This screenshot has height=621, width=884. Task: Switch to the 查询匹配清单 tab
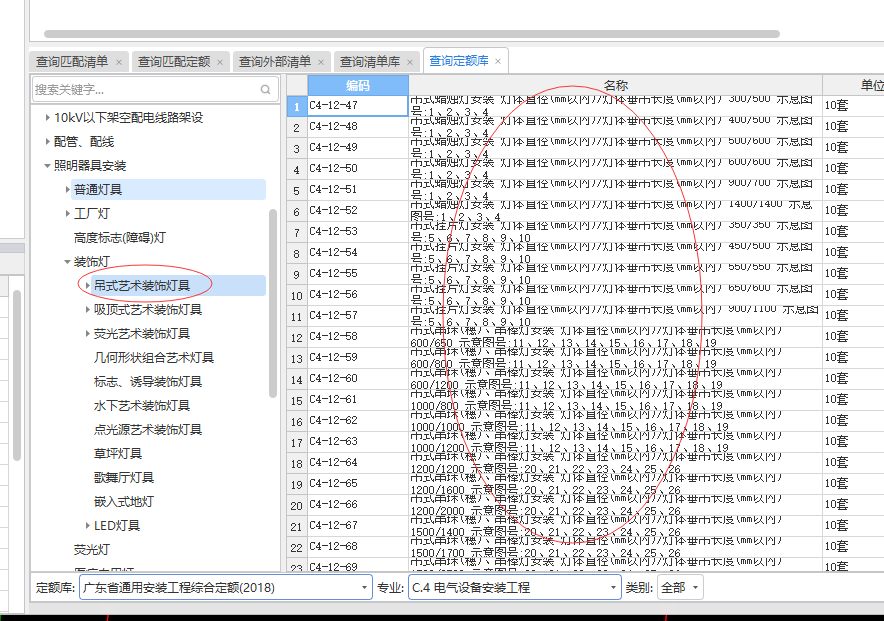(72, 61)
